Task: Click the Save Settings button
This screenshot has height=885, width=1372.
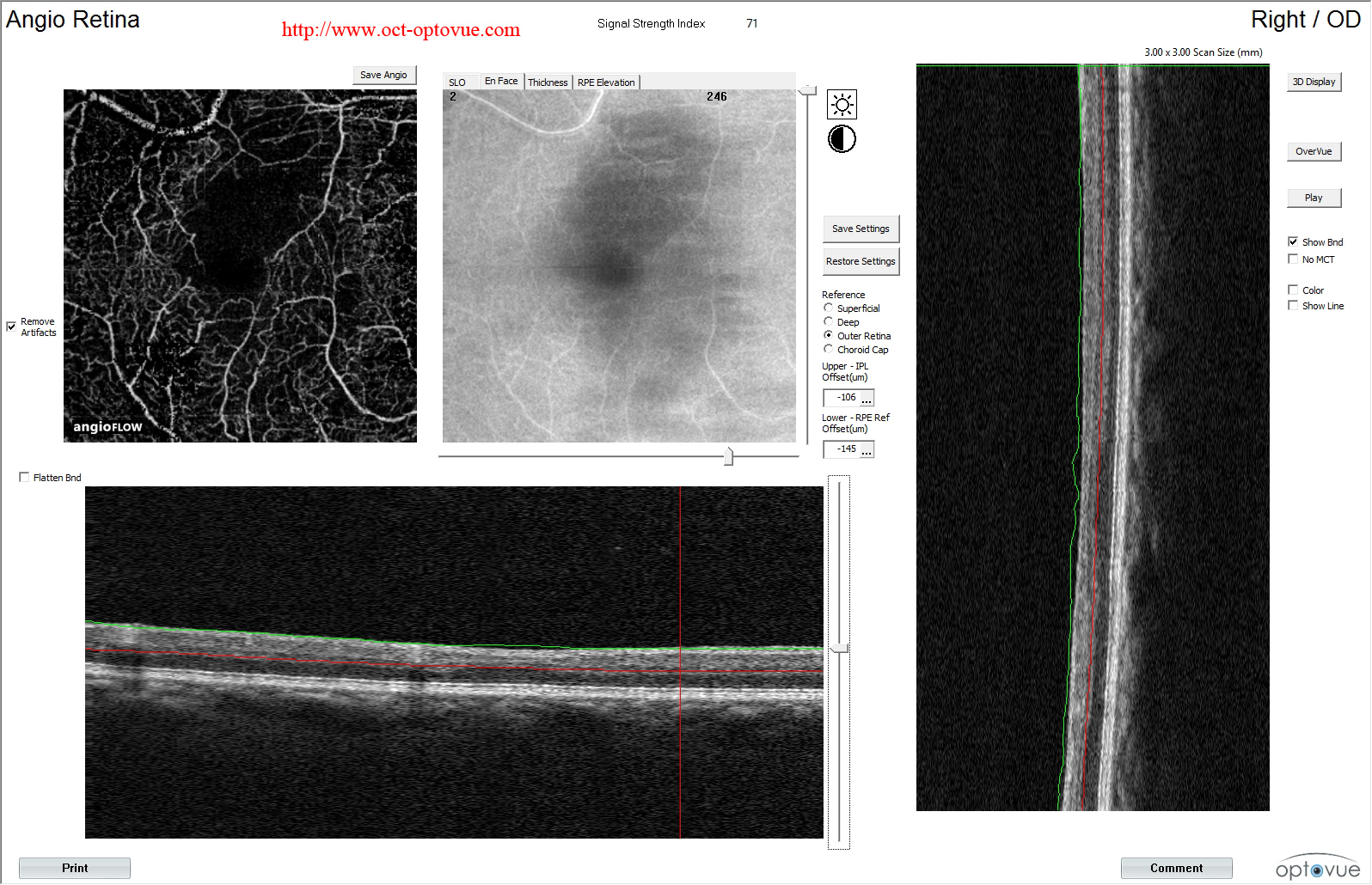Action: tap(861, 229)
